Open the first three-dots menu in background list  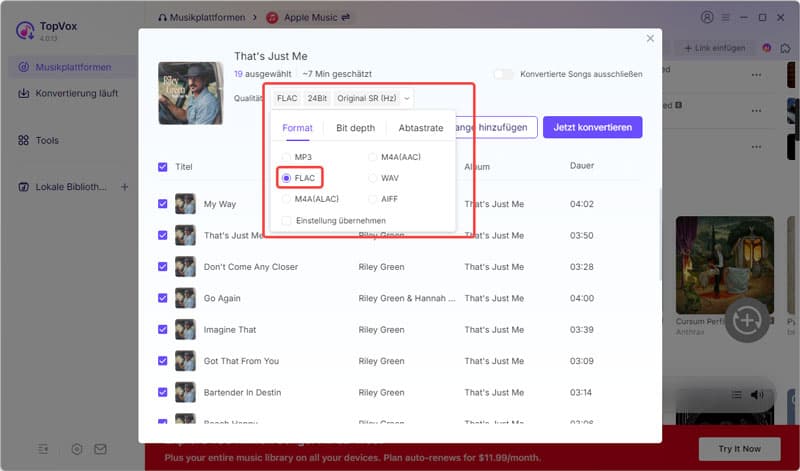[756, 75]
